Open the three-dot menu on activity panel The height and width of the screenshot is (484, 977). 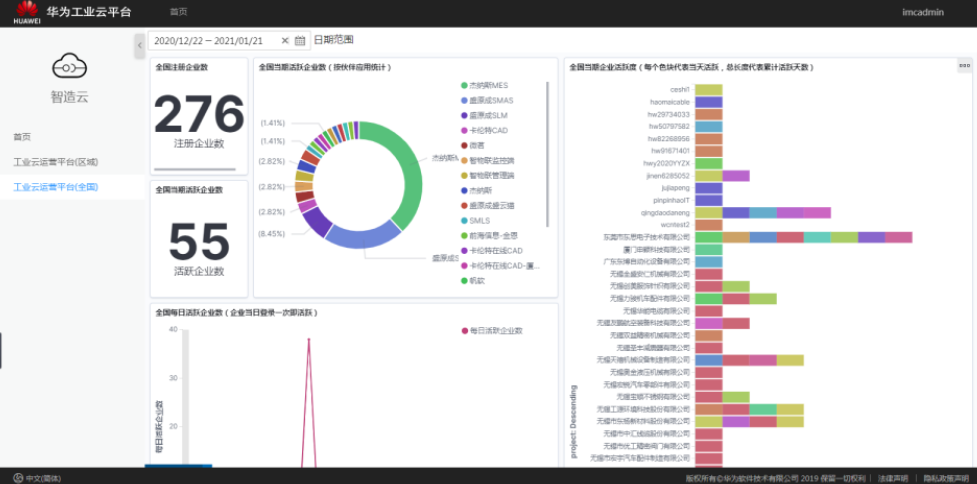[x=964, y=65]
